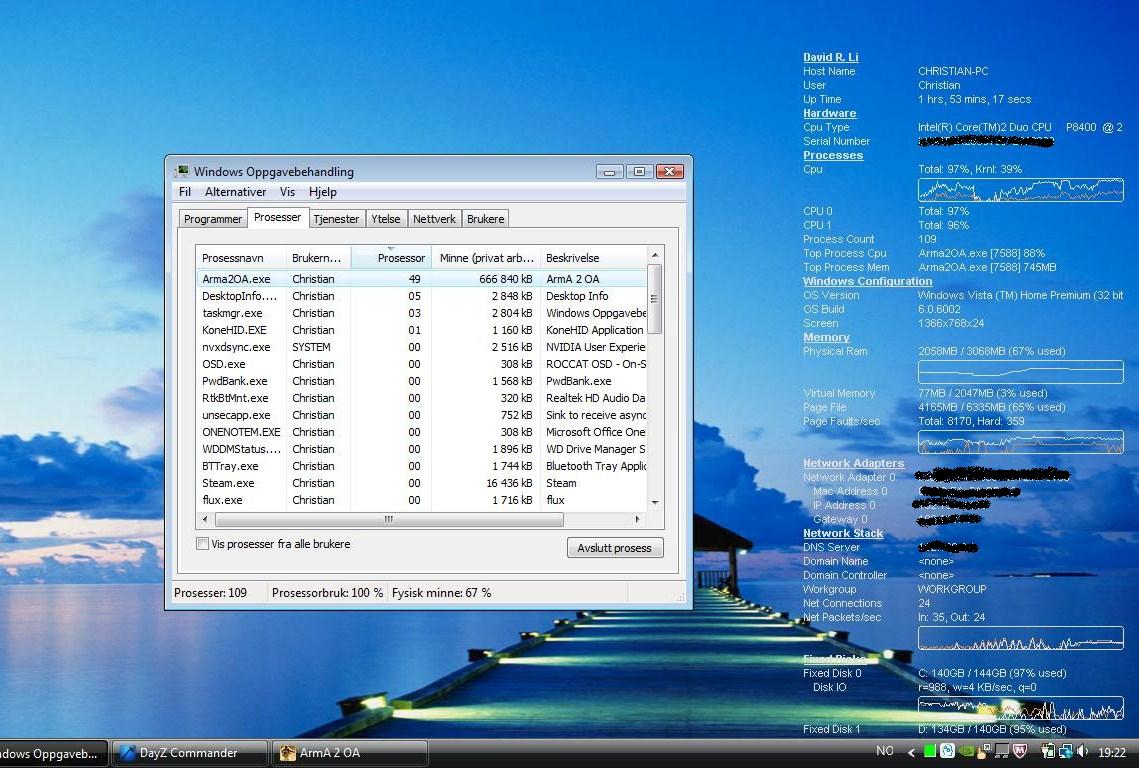Viewport: 1139px width, 768px height.
Task: Select the PwdBank.exe process row
Action: pyautogui.click(x=421, y=381)
